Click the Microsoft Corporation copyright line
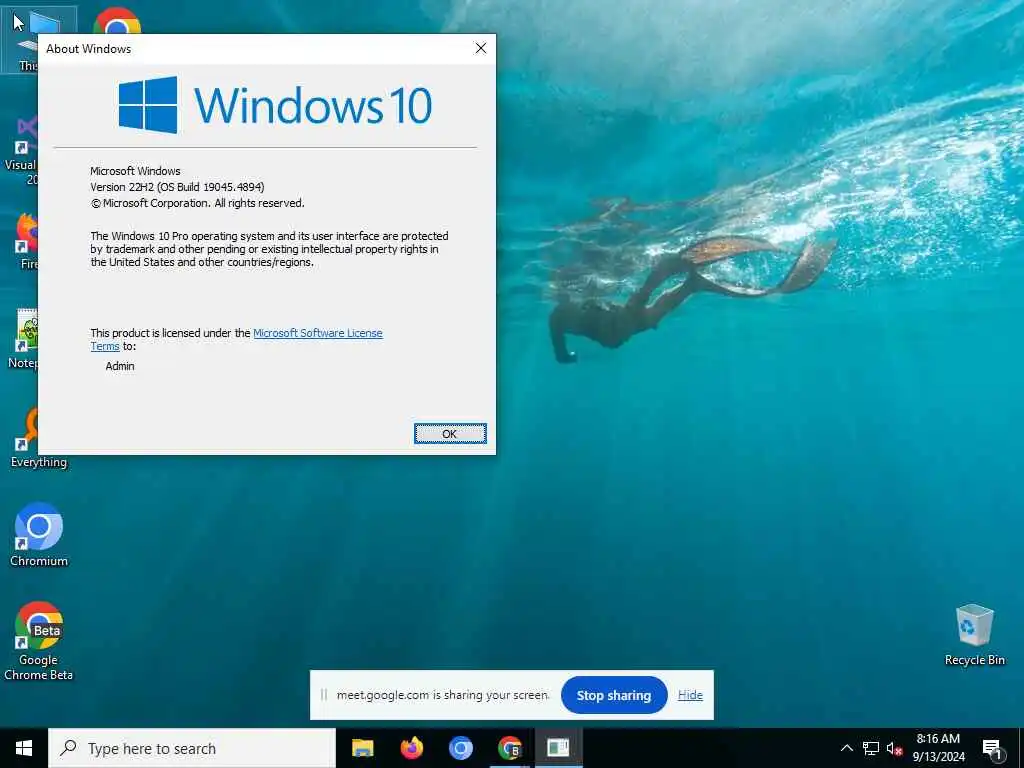This screenshot has height=768, width=1024. [197, 203]
